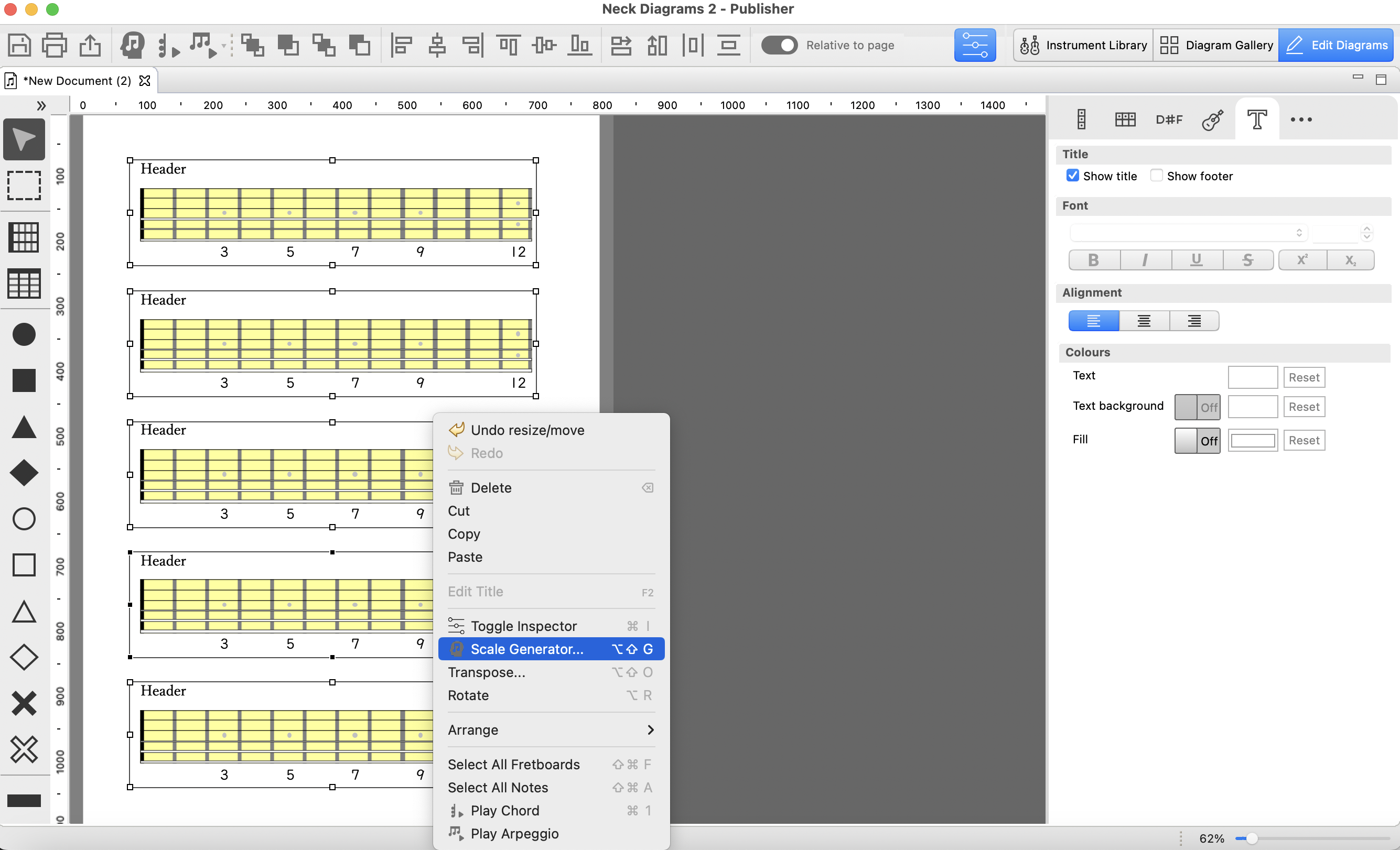Expand the left tool palette chevrons
The image size is (1400, 850).
coord(41,106)
